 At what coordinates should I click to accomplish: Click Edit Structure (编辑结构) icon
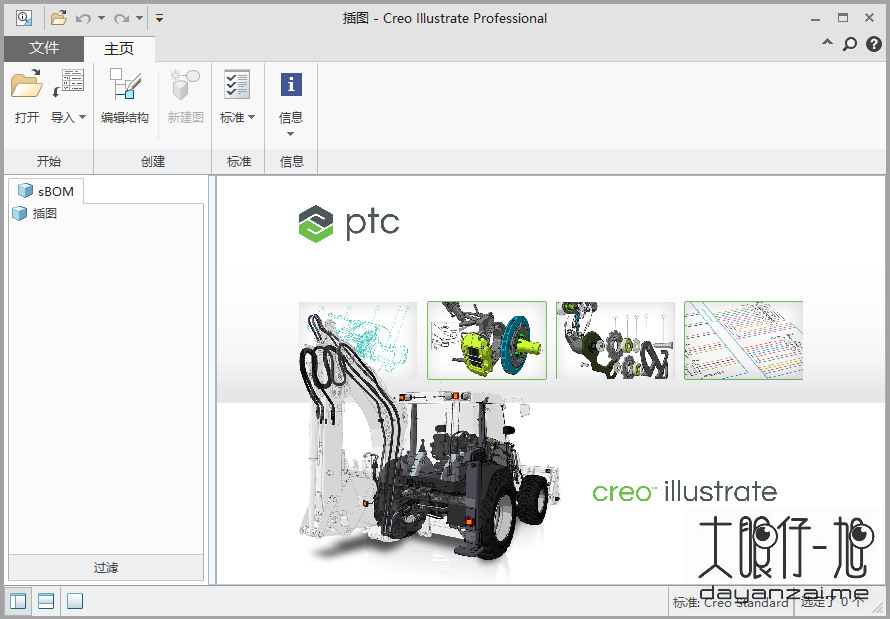tap(125, 83)
